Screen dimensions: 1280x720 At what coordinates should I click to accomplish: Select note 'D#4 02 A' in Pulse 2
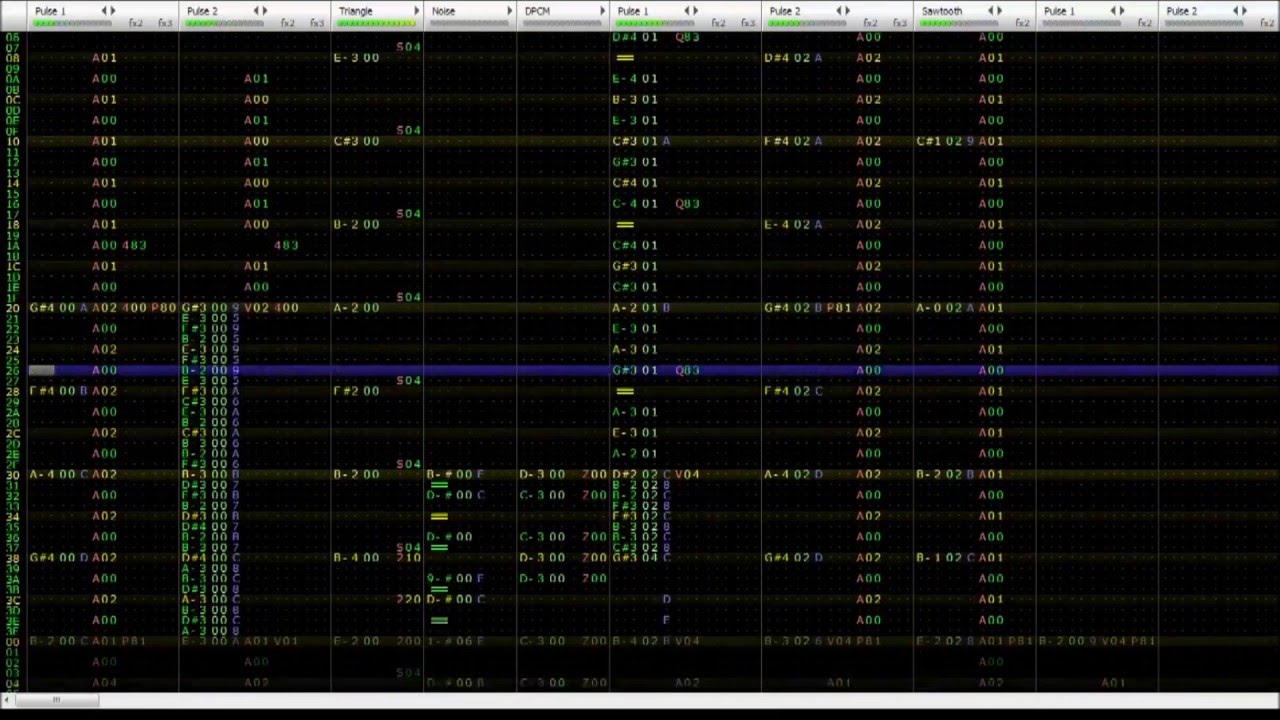pos(793,58)
